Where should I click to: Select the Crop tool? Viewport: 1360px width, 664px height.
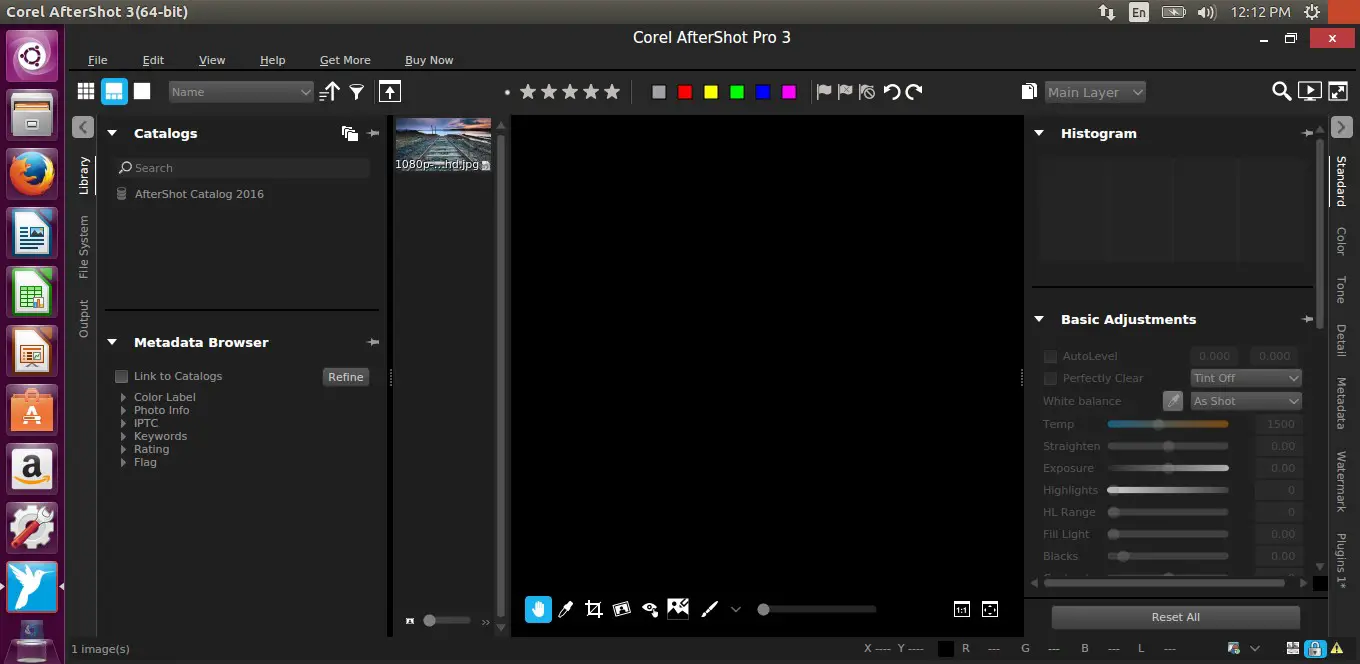(593, 609)
